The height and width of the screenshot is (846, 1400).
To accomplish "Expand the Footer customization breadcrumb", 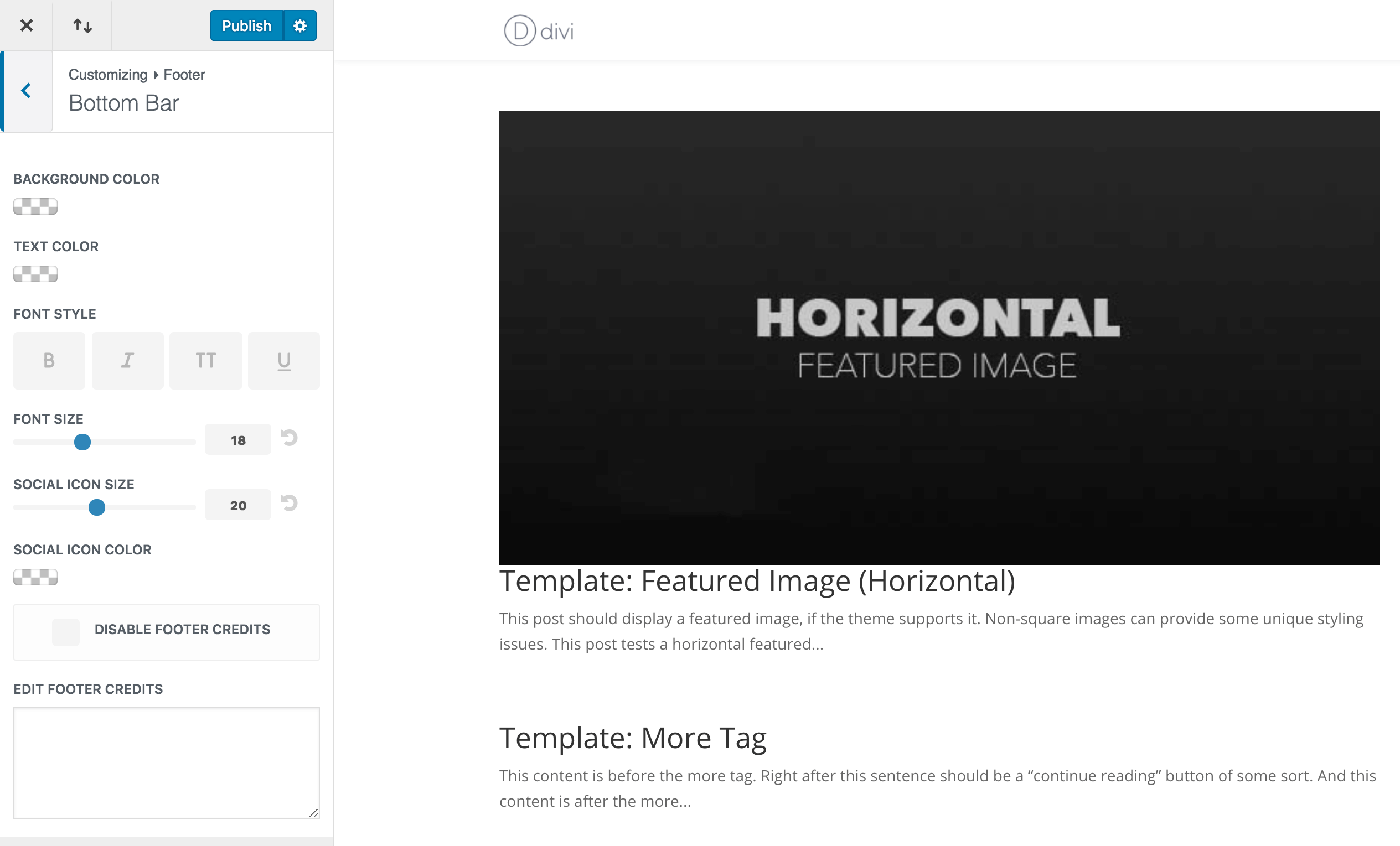I will coord(183,74).
